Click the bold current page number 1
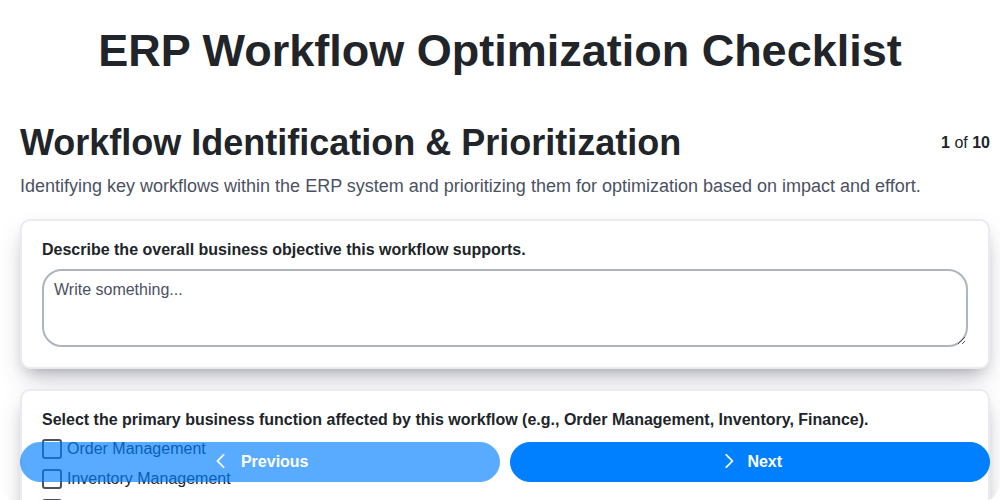 (945, 142)
